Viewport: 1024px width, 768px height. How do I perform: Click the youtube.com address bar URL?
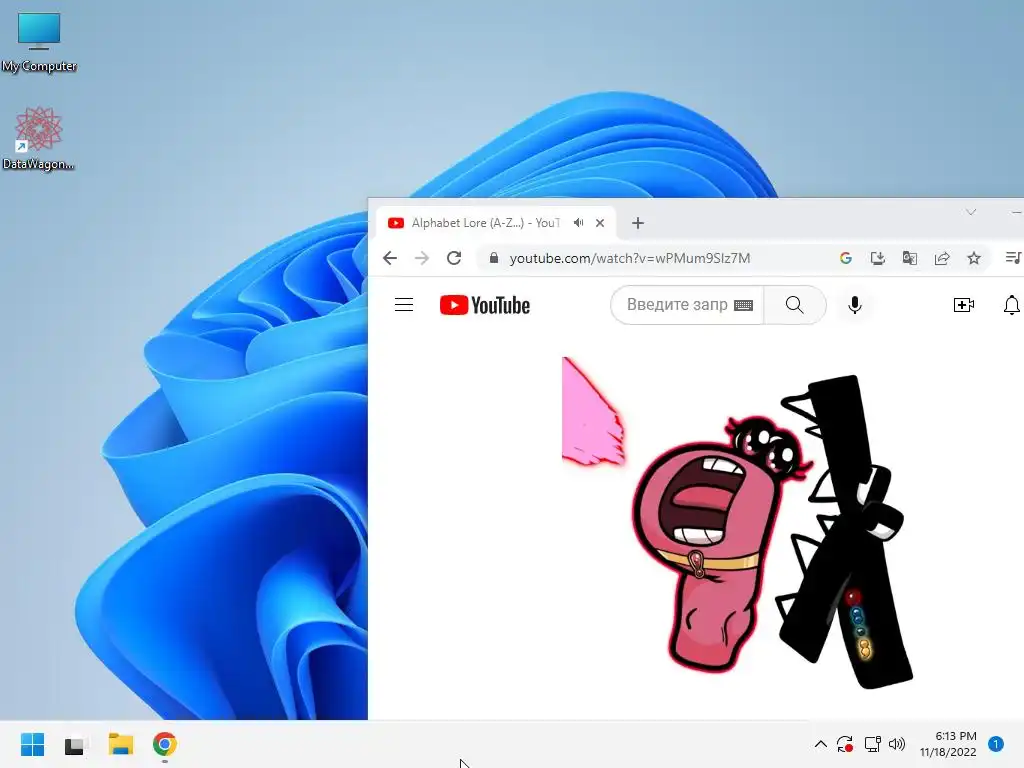630,258
